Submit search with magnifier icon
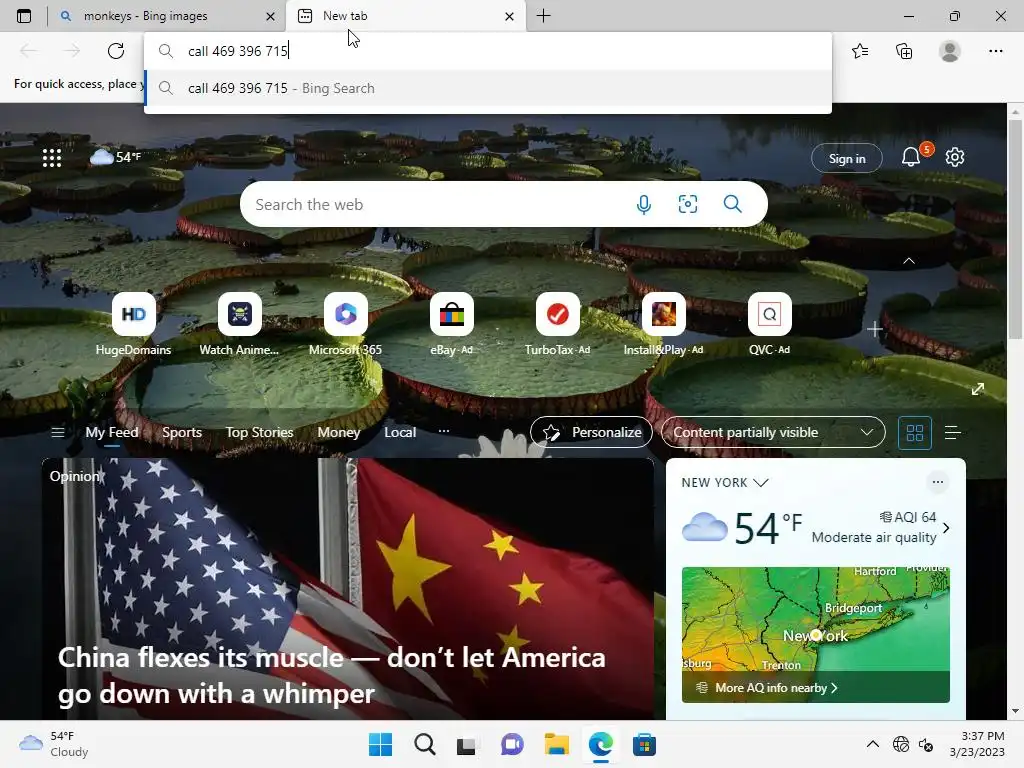This screenshot has height=768, width=1024. point(733,204)
